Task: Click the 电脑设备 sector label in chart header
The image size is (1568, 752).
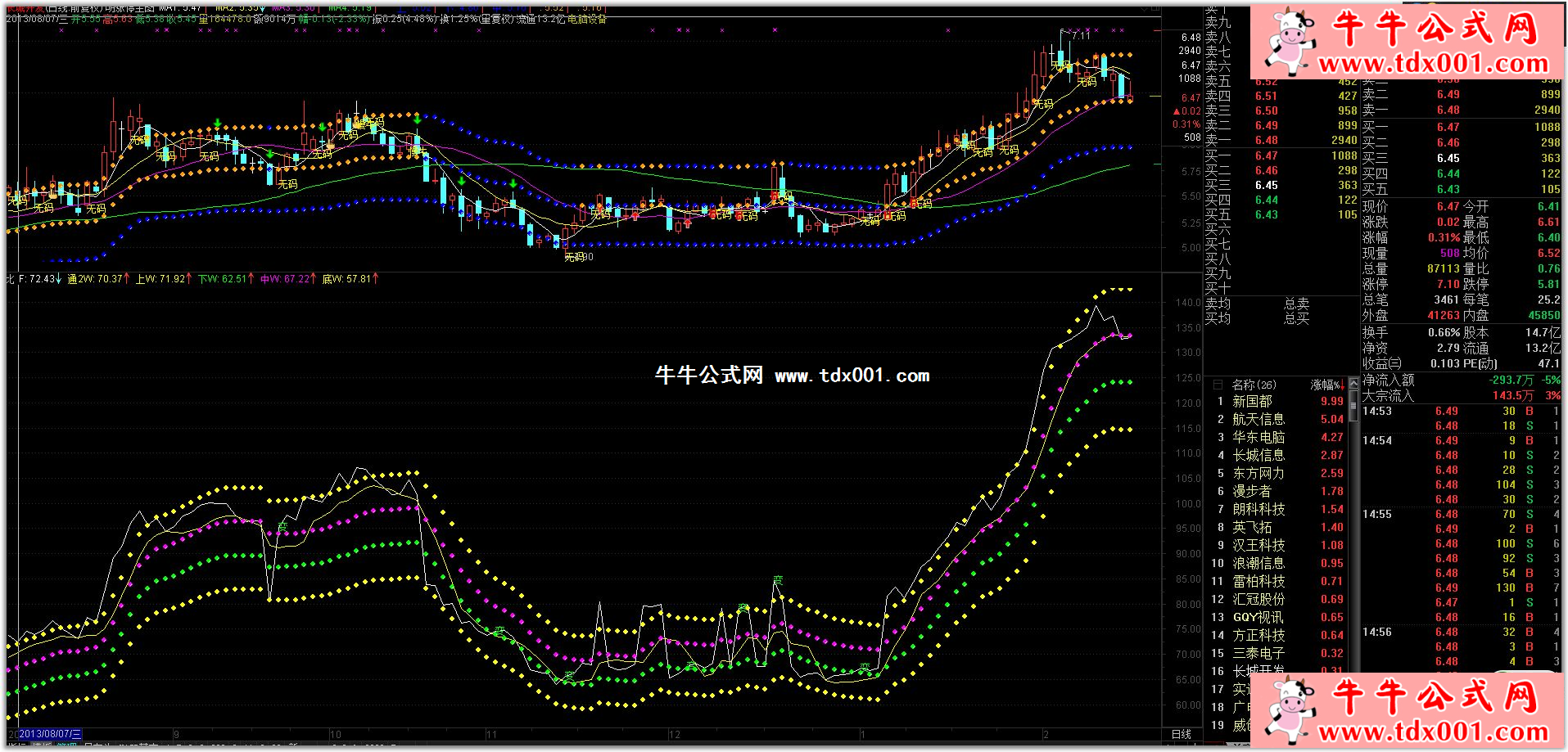Action: tap(586, 19)
